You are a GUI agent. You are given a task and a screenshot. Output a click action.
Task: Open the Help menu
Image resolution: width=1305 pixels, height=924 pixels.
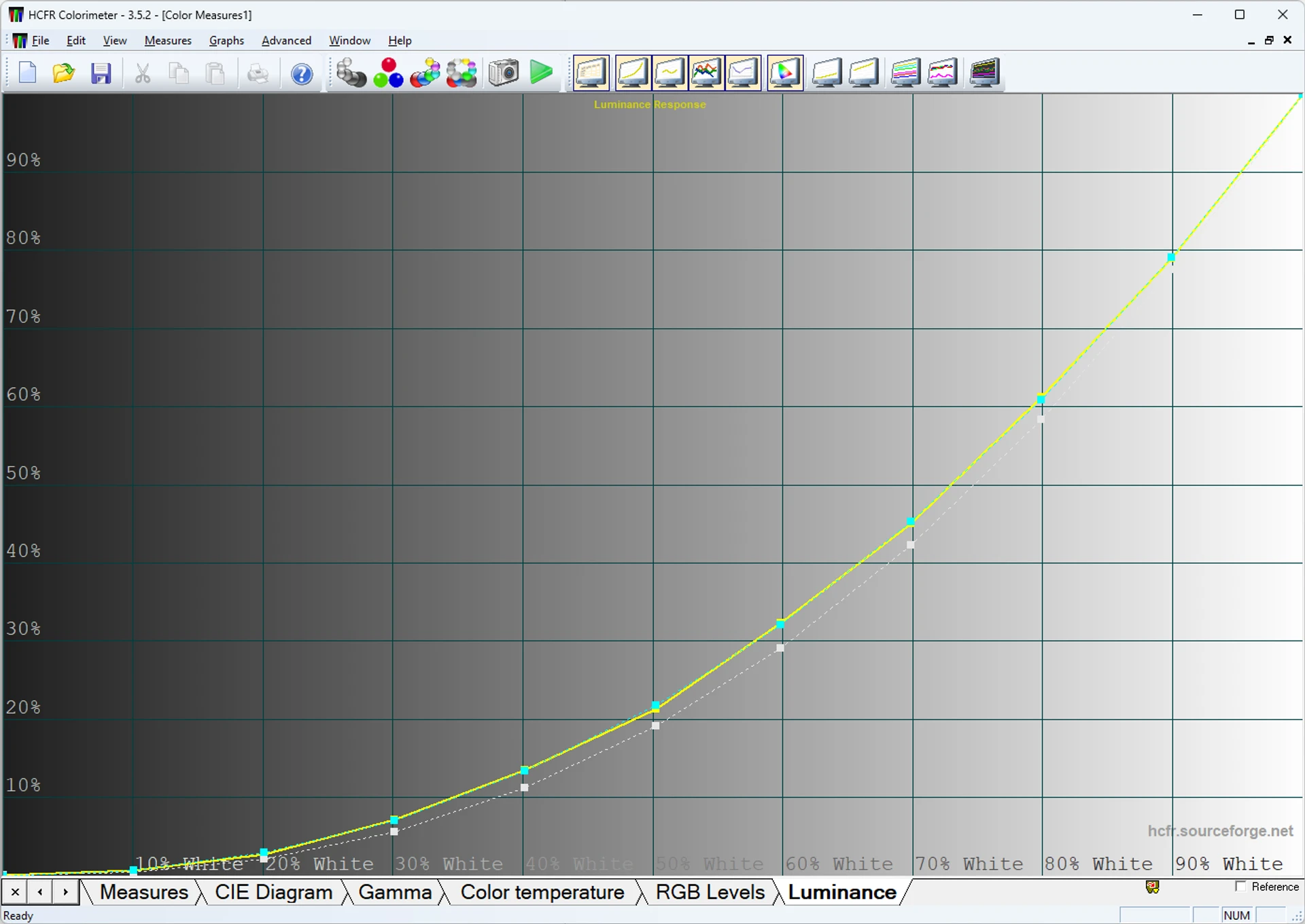[x=400, y=41]
